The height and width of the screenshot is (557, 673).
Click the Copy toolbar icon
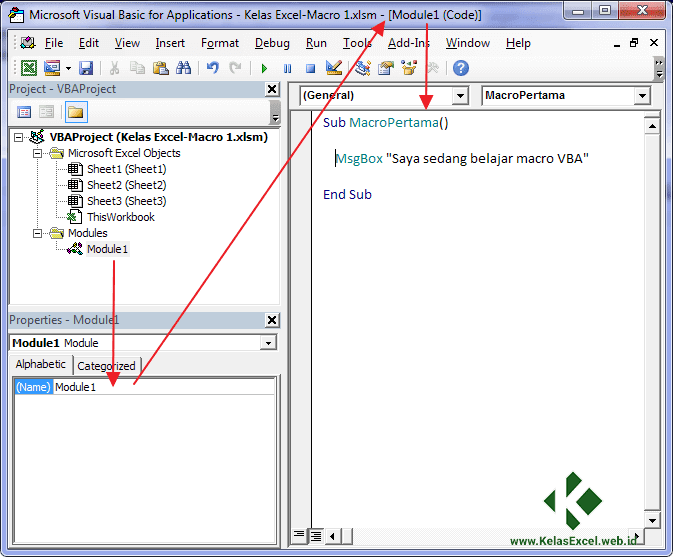pos(137,68)
